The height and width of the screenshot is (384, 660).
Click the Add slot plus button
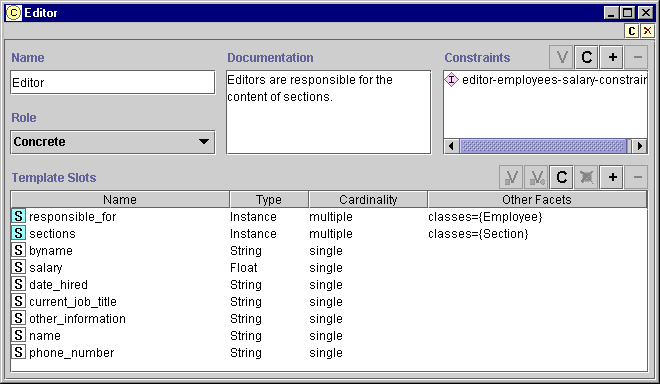click(x=612, y=177)
